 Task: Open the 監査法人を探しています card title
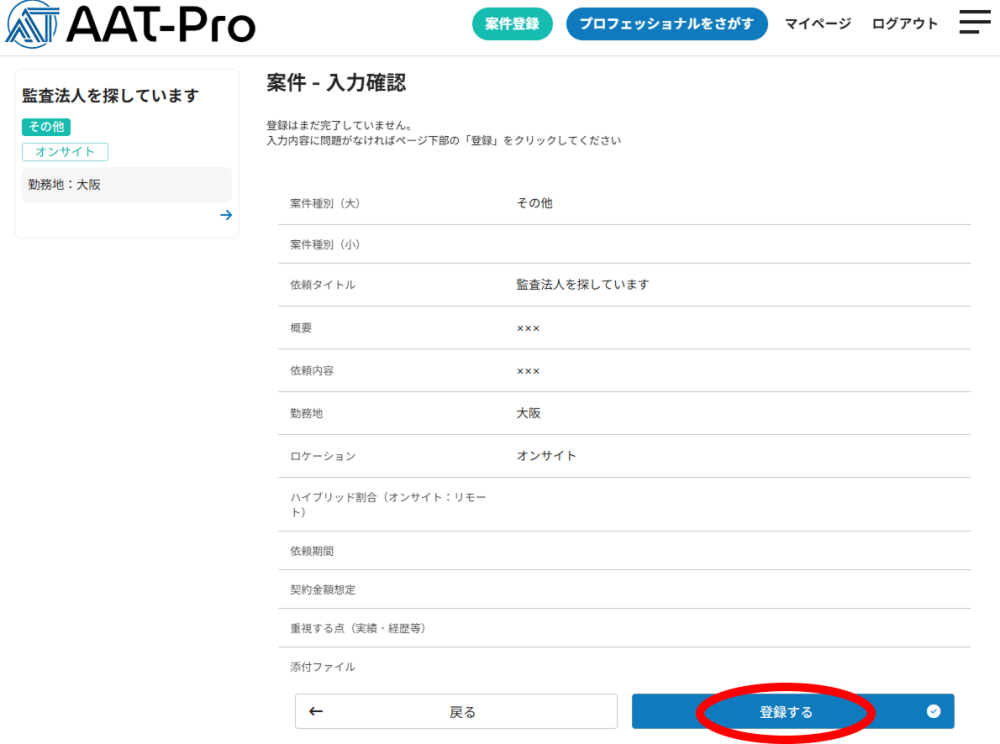coord(110,96)
